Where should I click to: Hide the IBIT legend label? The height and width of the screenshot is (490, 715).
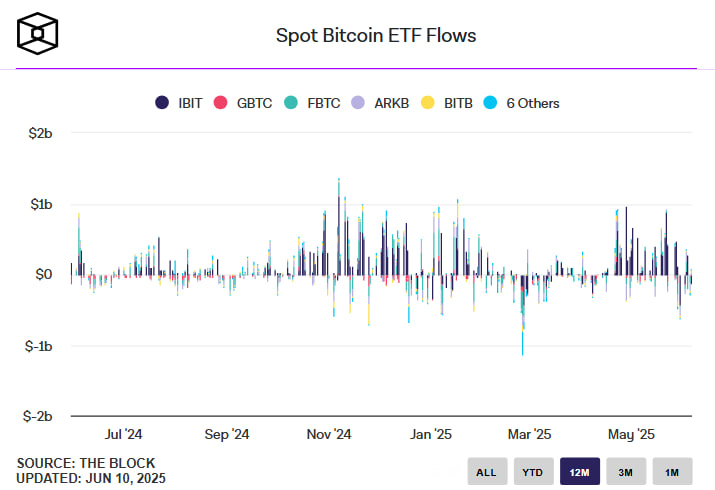tap(190, 103)
